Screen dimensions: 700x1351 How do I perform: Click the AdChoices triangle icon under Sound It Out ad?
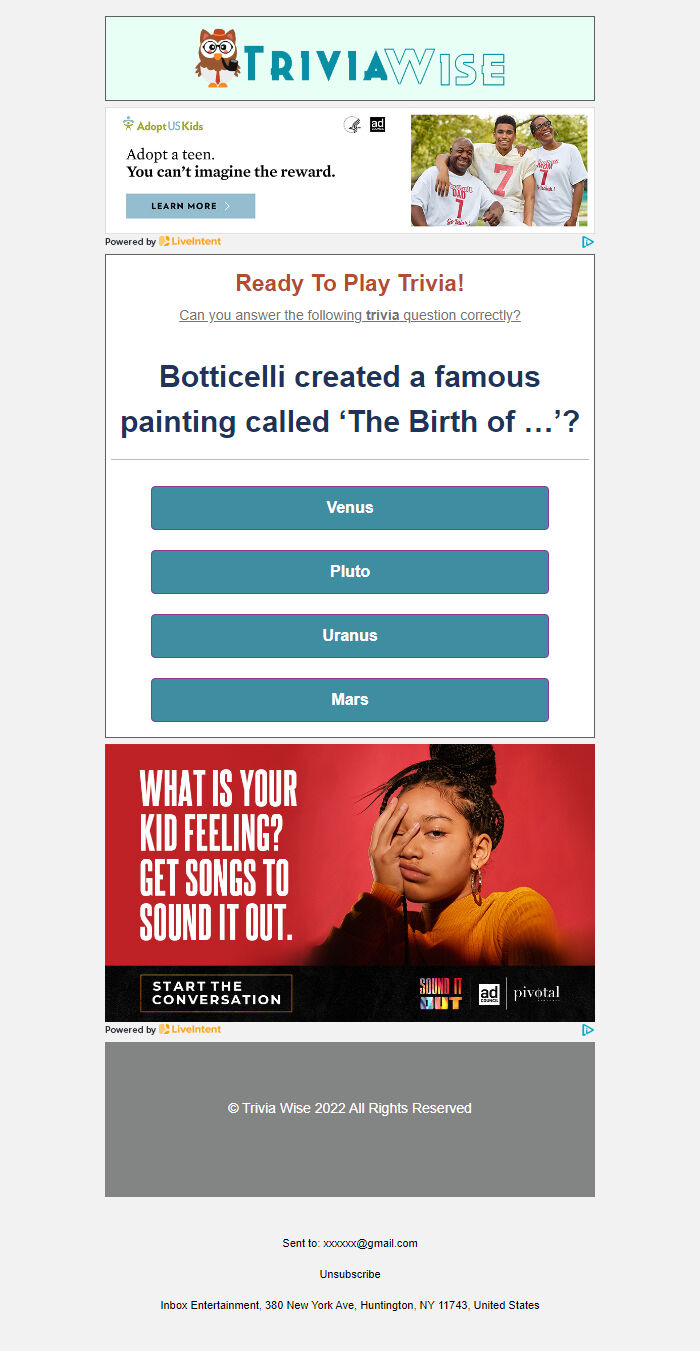(588, 1030)
